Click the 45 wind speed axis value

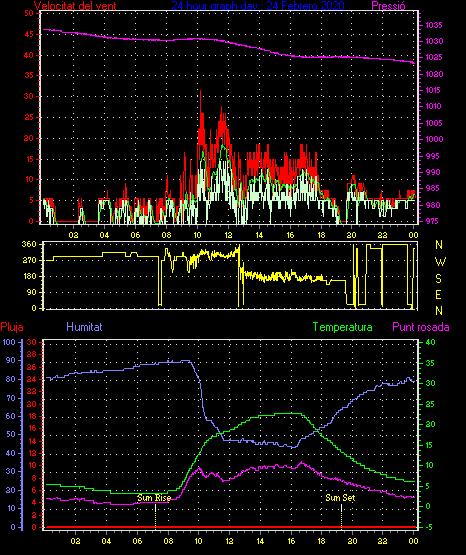point(29,34)
